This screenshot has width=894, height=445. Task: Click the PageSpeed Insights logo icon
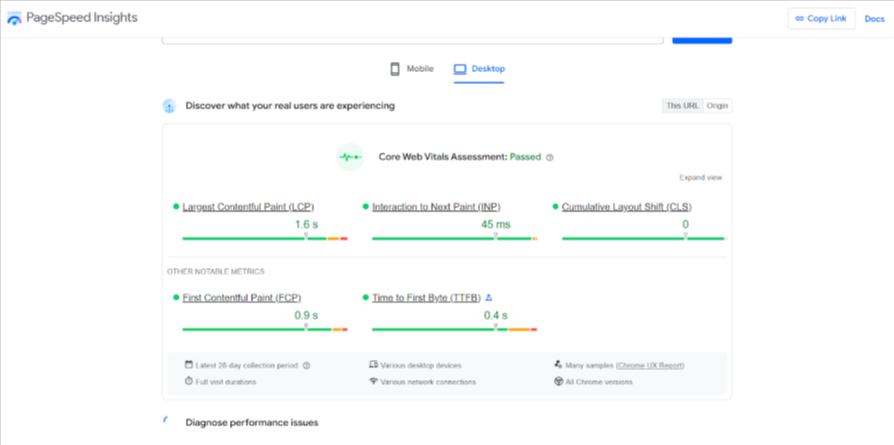click(x=14, y=18)
